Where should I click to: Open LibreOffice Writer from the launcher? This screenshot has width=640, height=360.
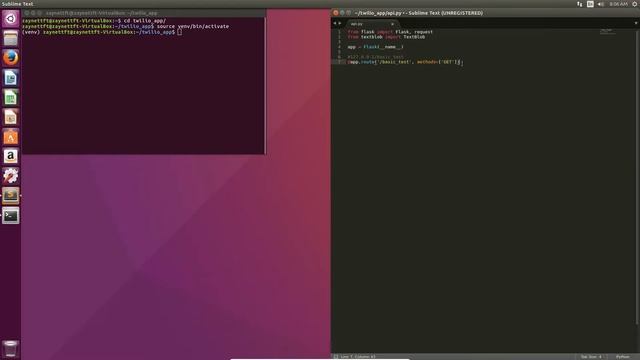[x=11, y=78]
